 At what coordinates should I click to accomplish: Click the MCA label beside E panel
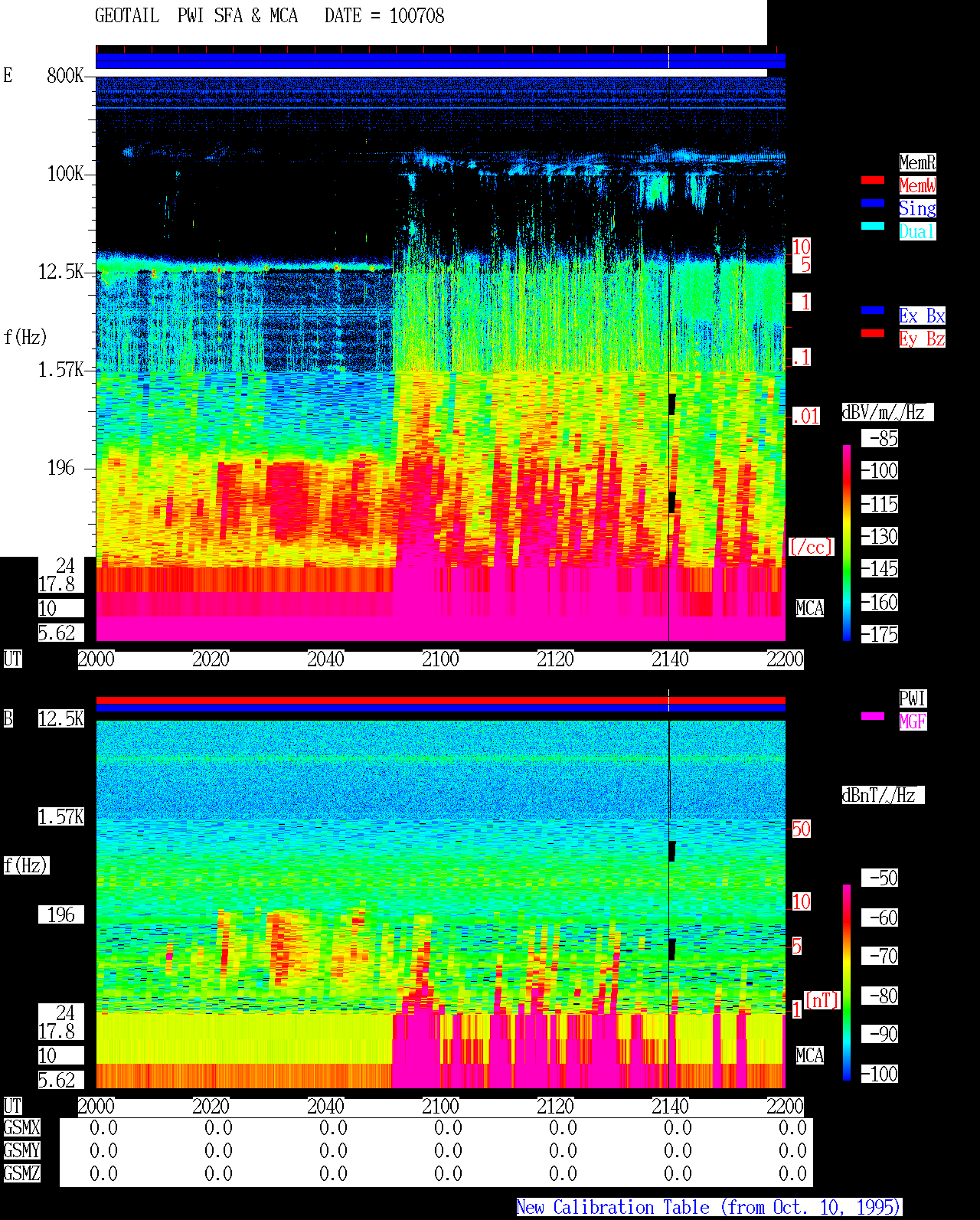click(810, 609)
